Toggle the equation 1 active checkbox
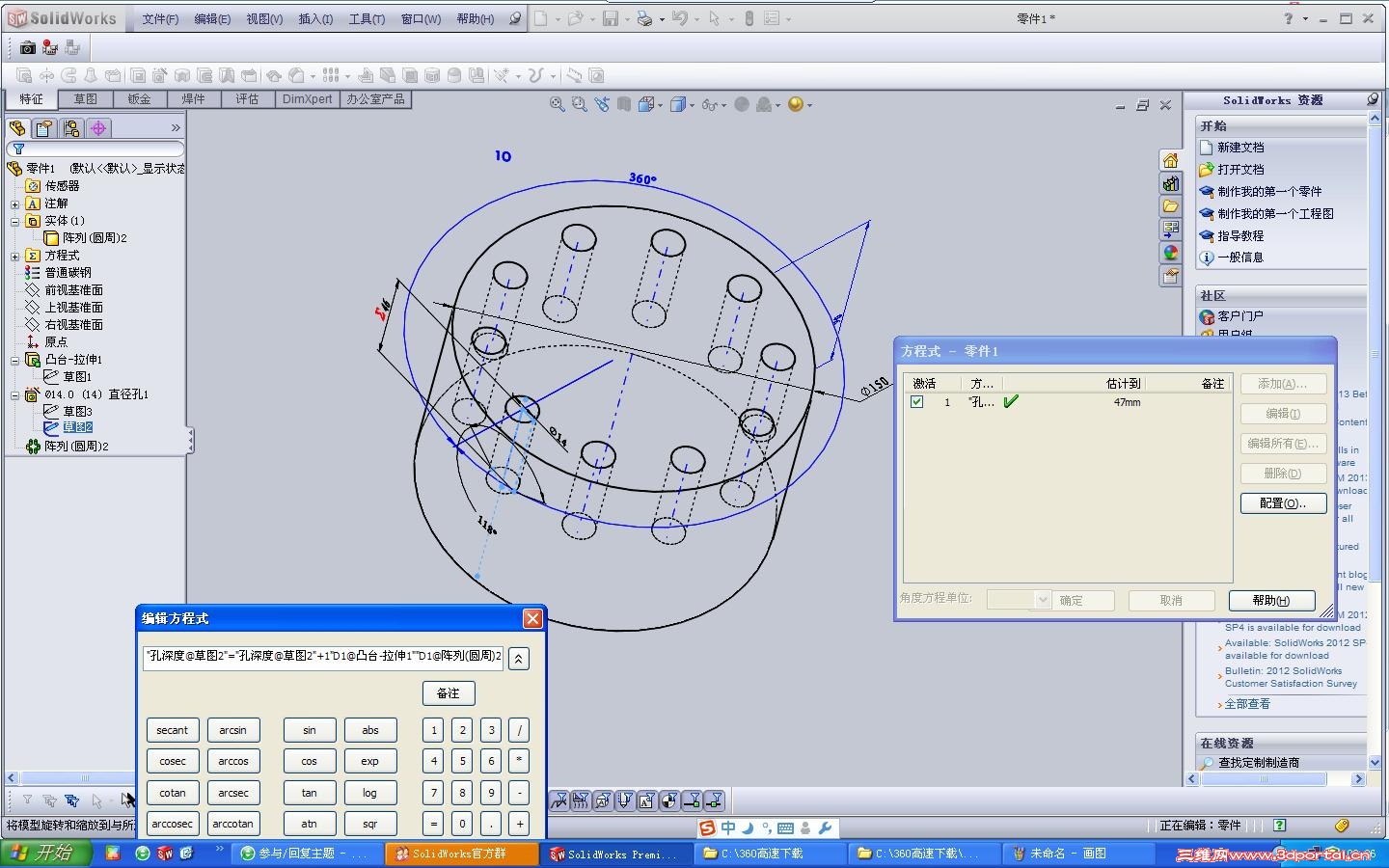 pos(917,402)
